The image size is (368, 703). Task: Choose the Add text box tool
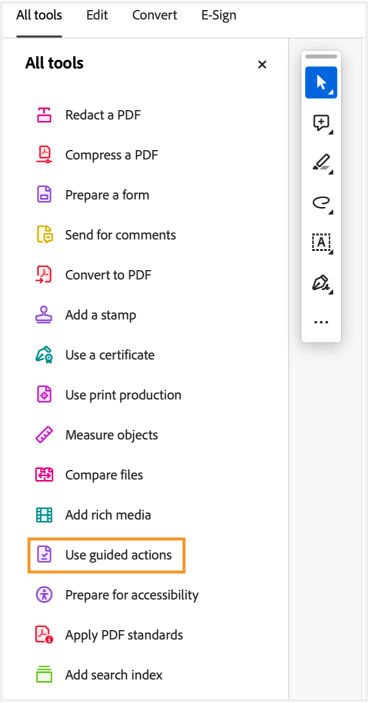[x=321, y=243]
